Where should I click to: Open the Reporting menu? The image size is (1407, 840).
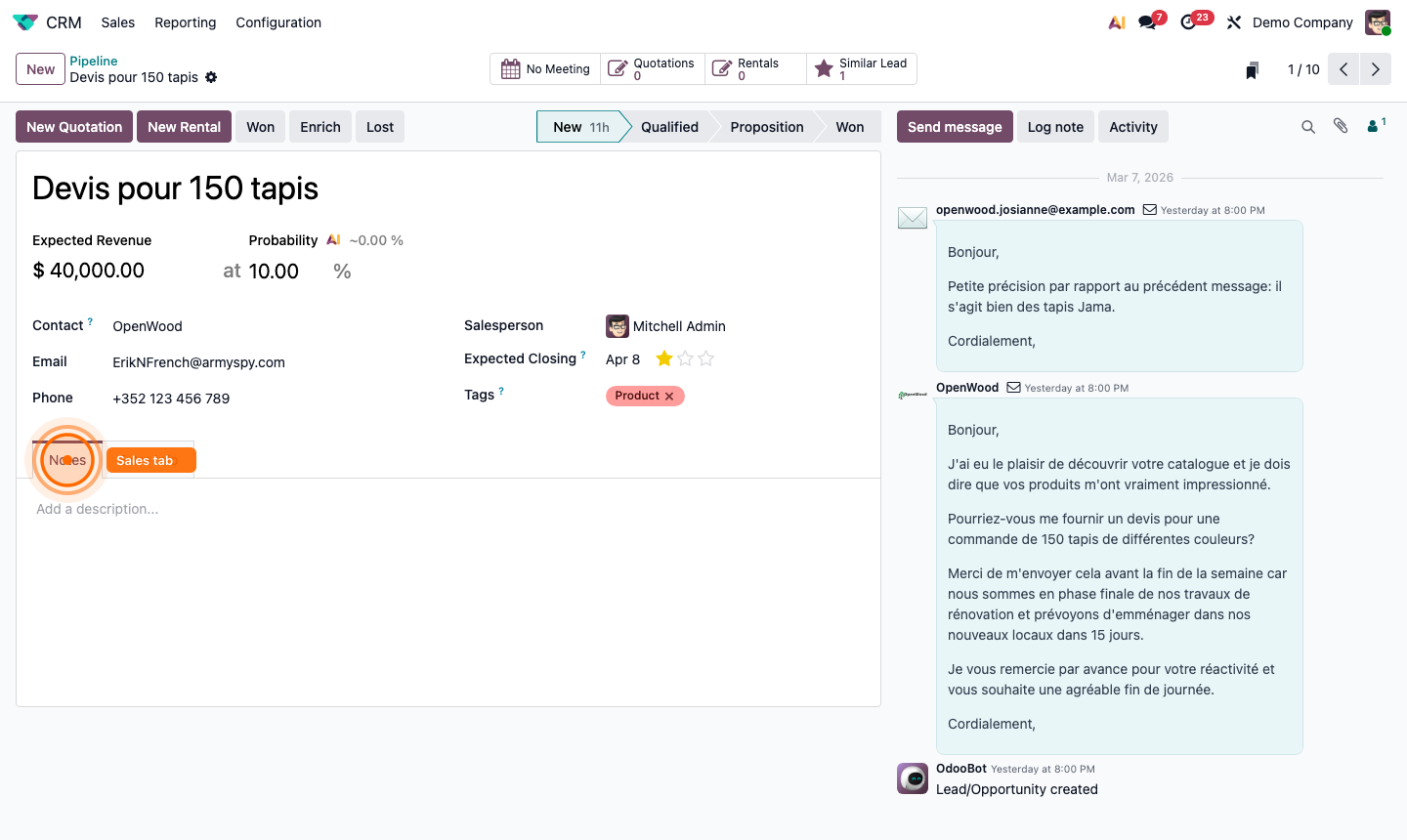point(185,22)
